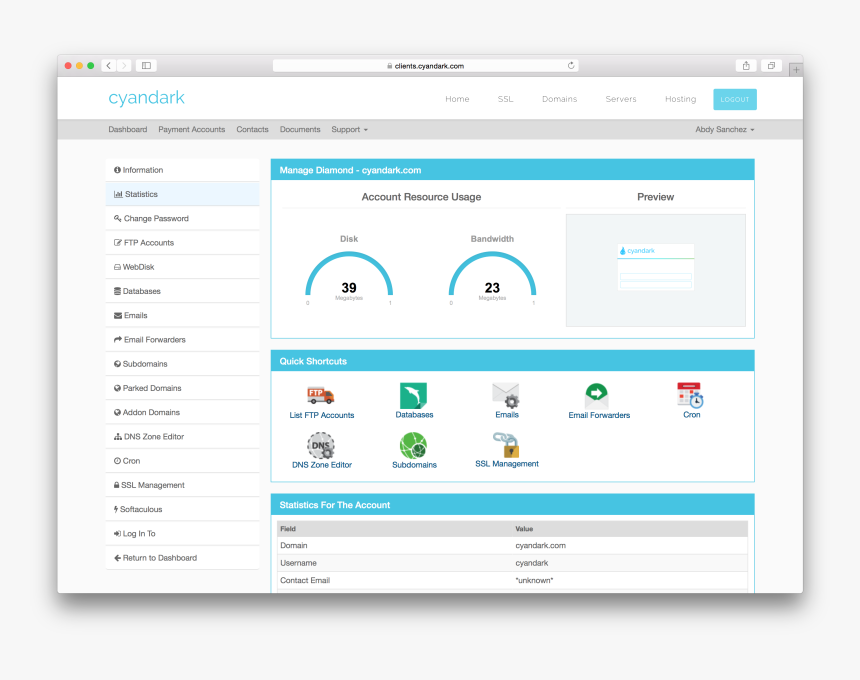860x680 pixels.
Task: Click the clients.cyandark.com address bar
Action: pyautogui.click(x=425, y=66)
